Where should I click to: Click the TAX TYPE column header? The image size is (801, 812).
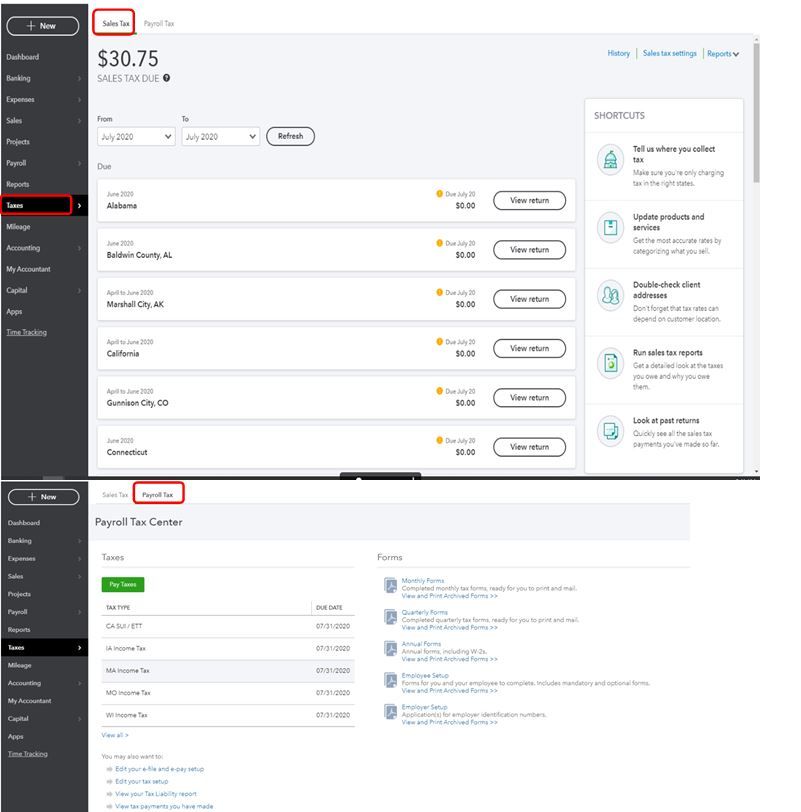click(118, 607)
